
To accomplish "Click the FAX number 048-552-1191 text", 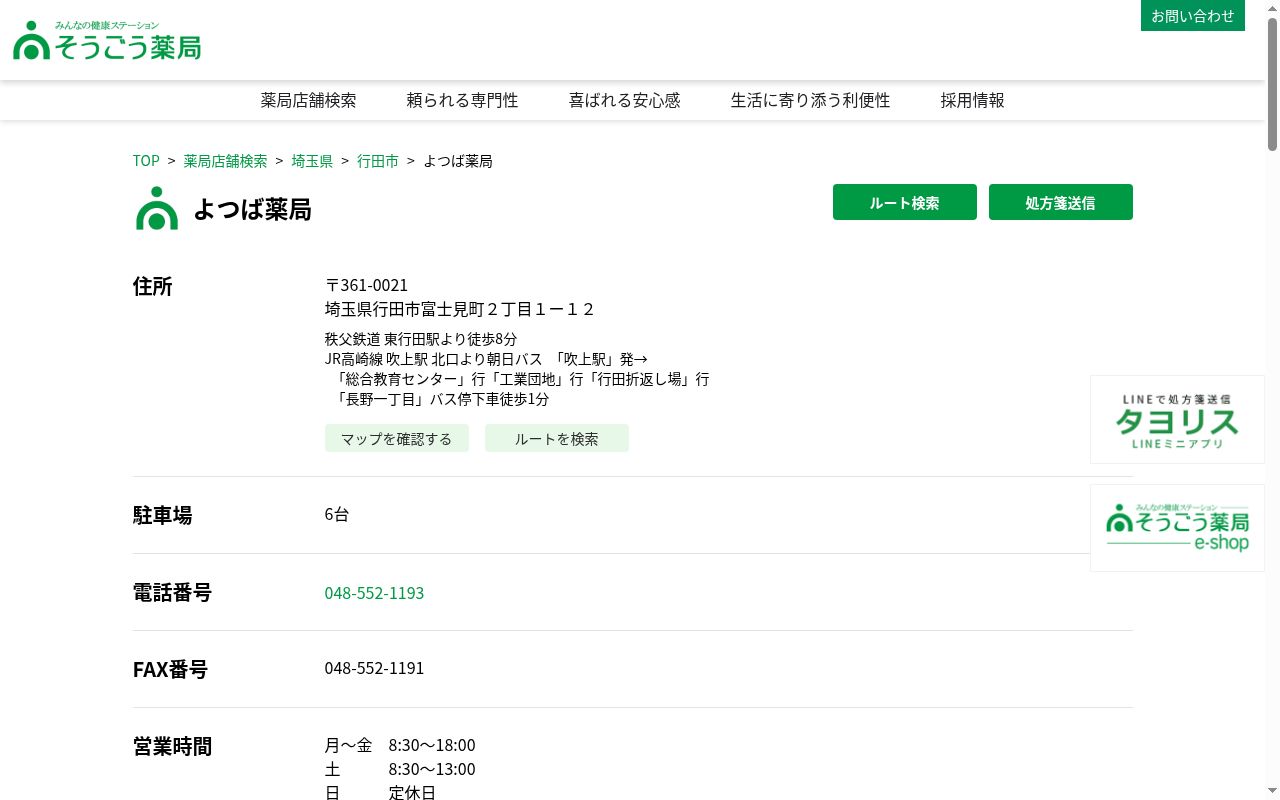I will (x=374, y=668).
